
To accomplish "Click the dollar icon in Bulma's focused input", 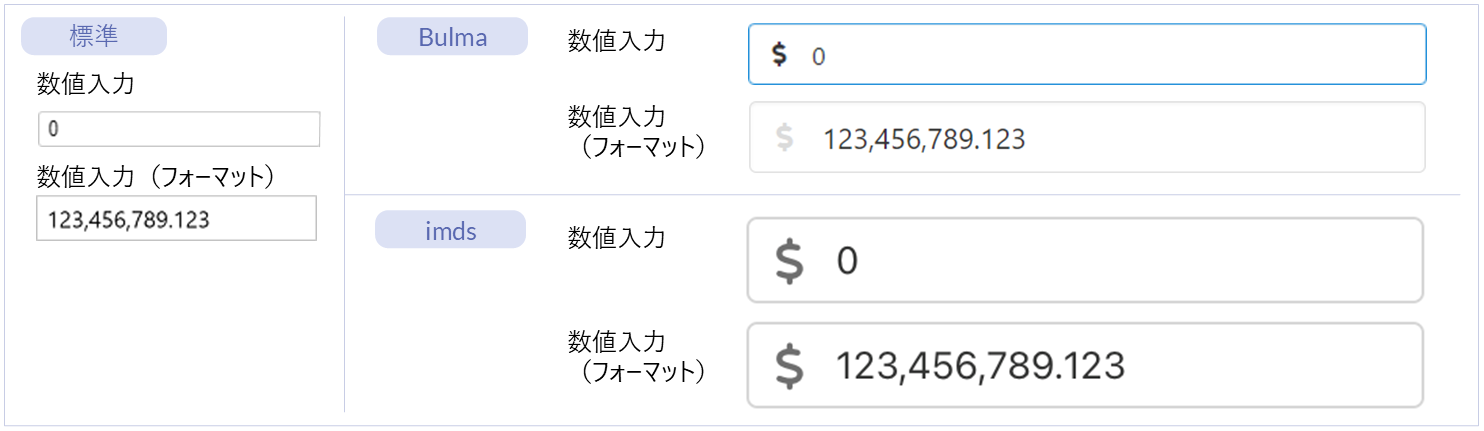I will (x=779, y=55).
